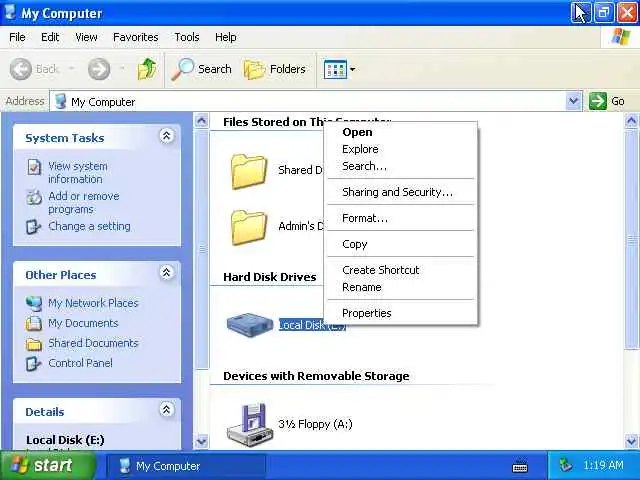Click the Files Stored on This Computer heading

(307, 122)
